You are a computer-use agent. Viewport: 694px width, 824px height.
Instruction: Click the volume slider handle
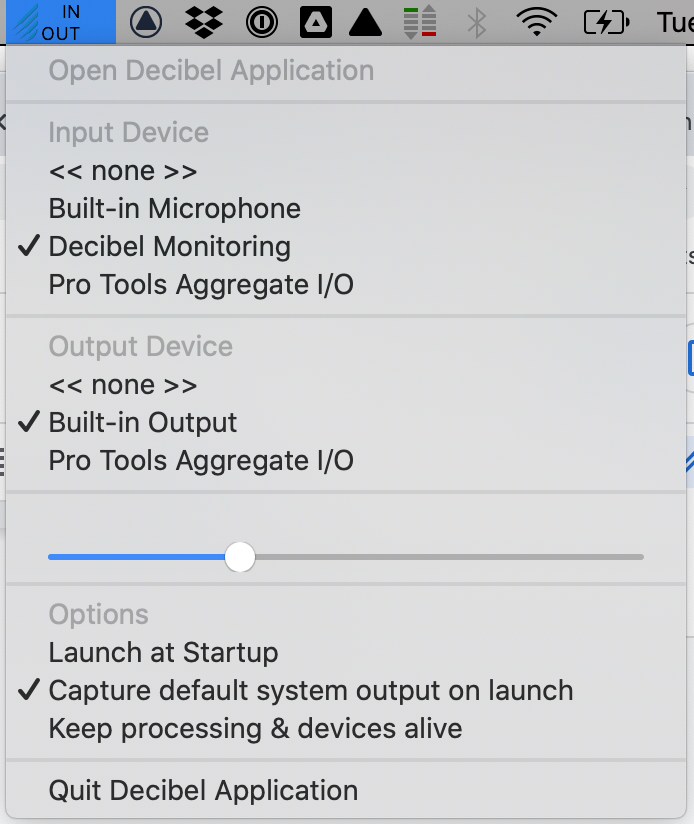coord(240,557)
